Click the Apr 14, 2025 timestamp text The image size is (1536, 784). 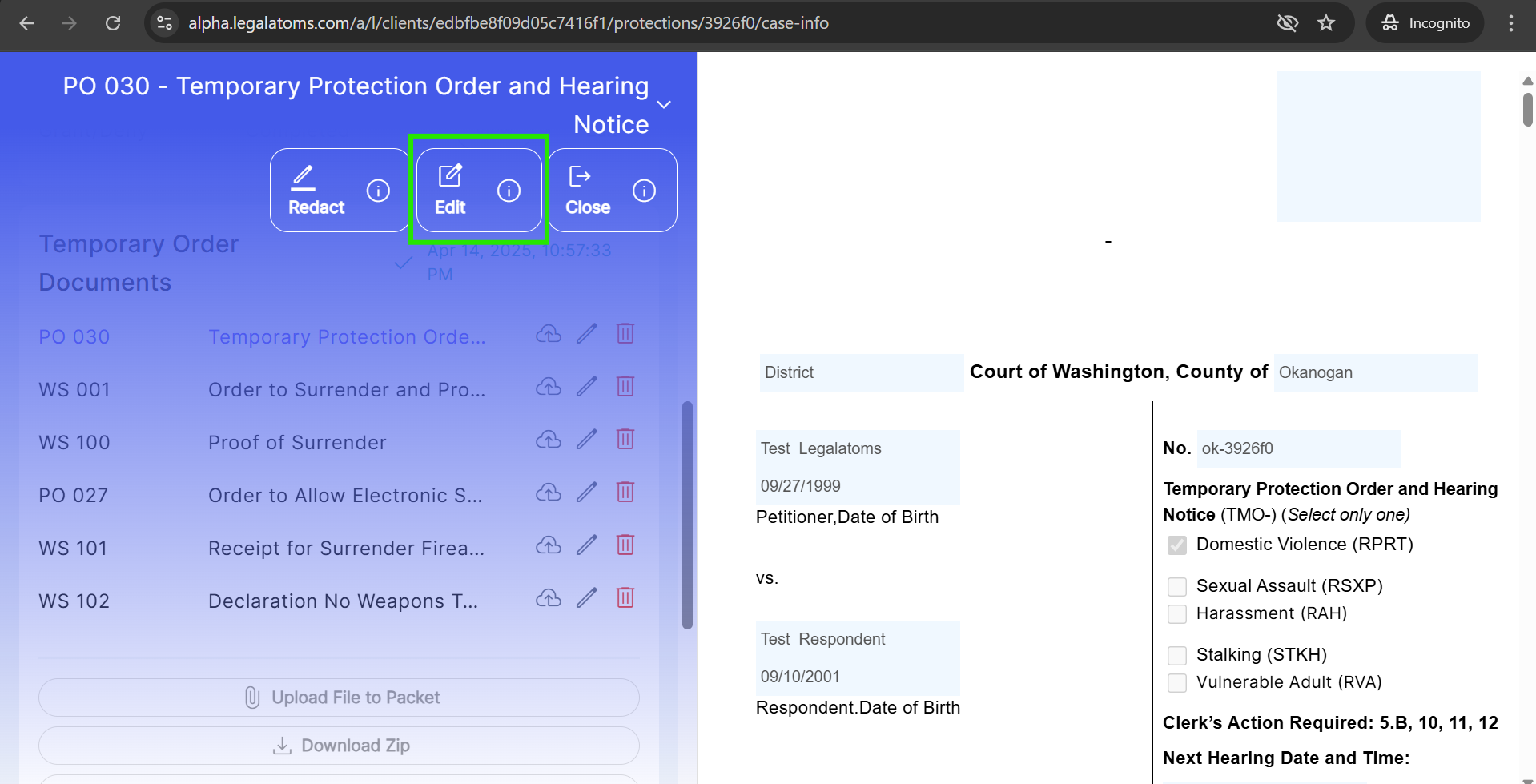tap(519, 262)
